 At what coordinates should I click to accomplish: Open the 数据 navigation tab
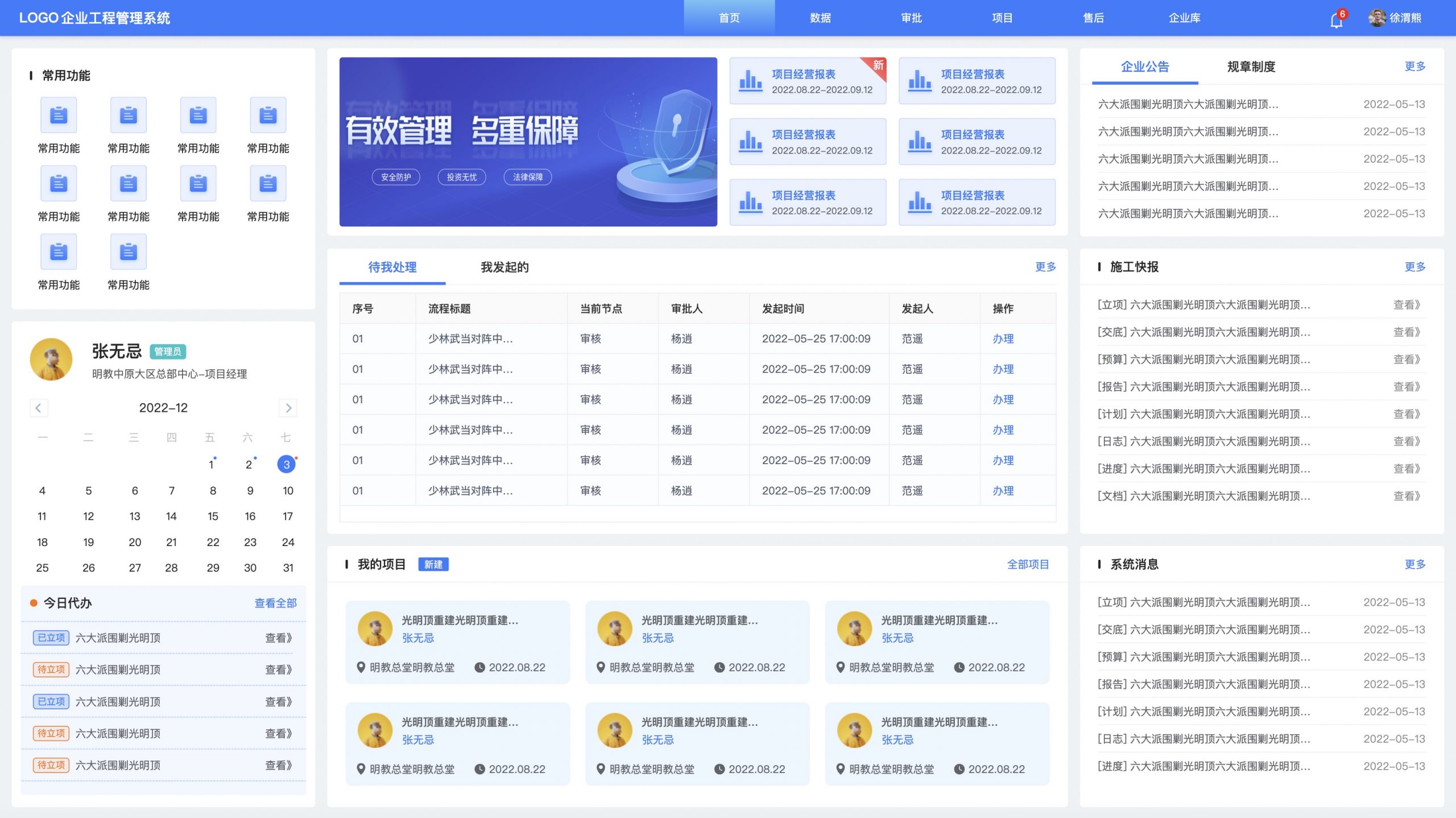coord(820,18)
